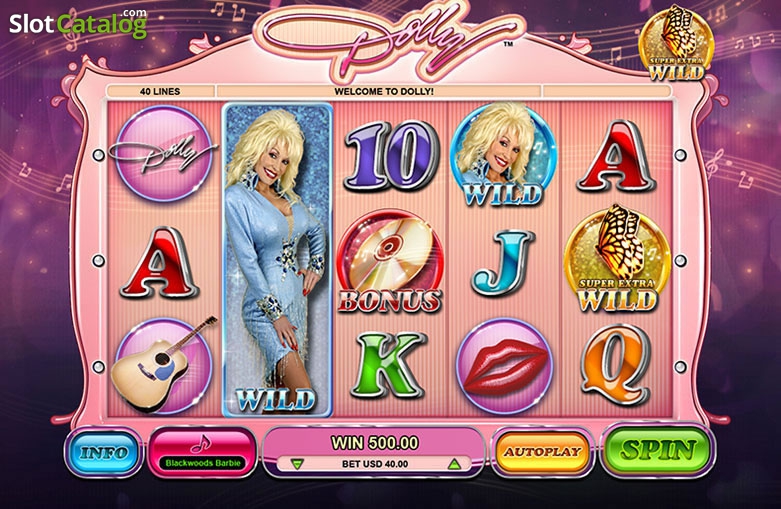Click the 40 LINES indicator

pyautogui.click(x=160, y=92)
